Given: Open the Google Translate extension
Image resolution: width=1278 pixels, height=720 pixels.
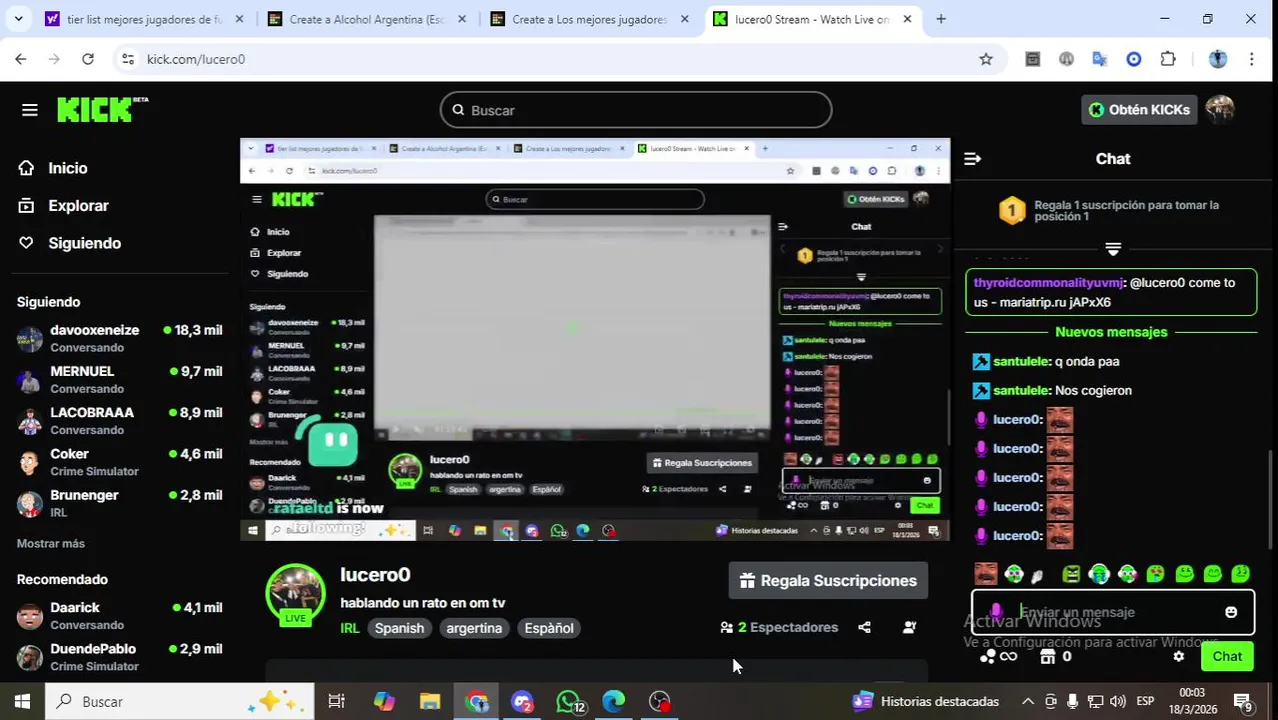Looking at the screenshot, I should 1100,59.
